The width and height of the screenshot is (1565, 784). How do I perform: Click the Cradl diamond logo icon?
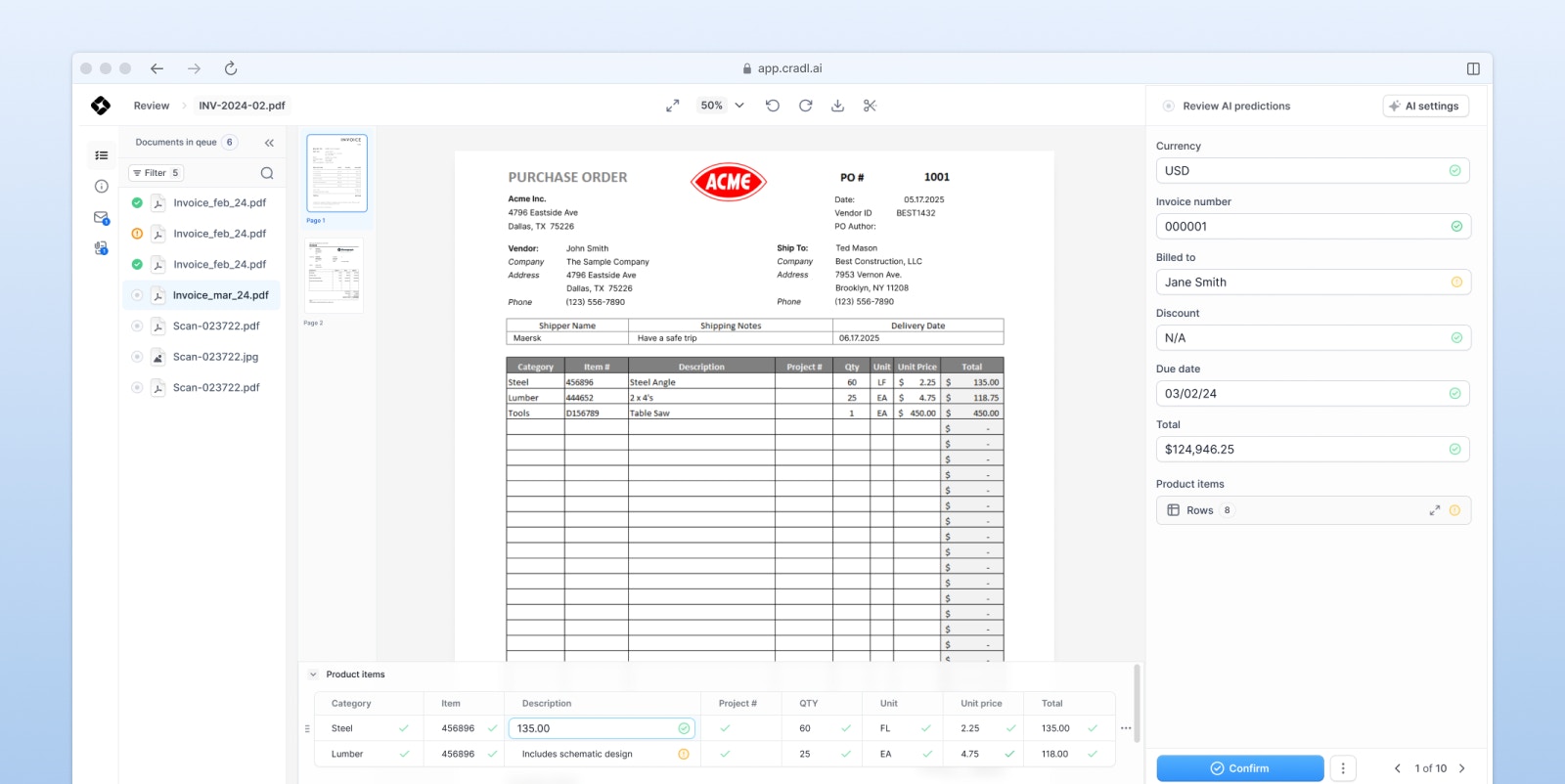(x=101, y=106)
